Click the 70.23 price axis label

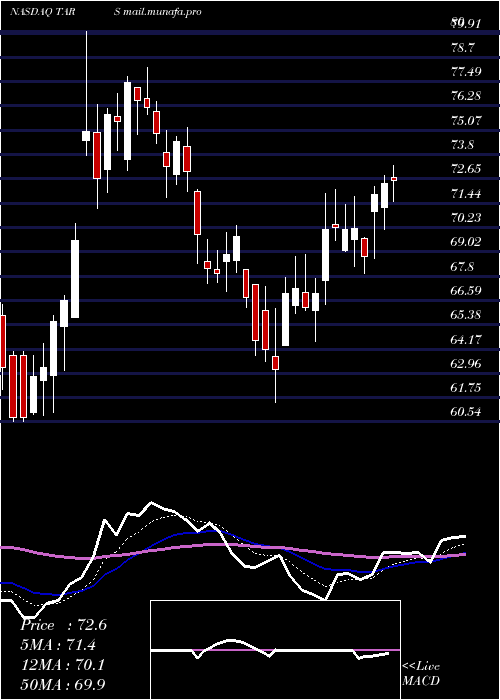point(467,217)
